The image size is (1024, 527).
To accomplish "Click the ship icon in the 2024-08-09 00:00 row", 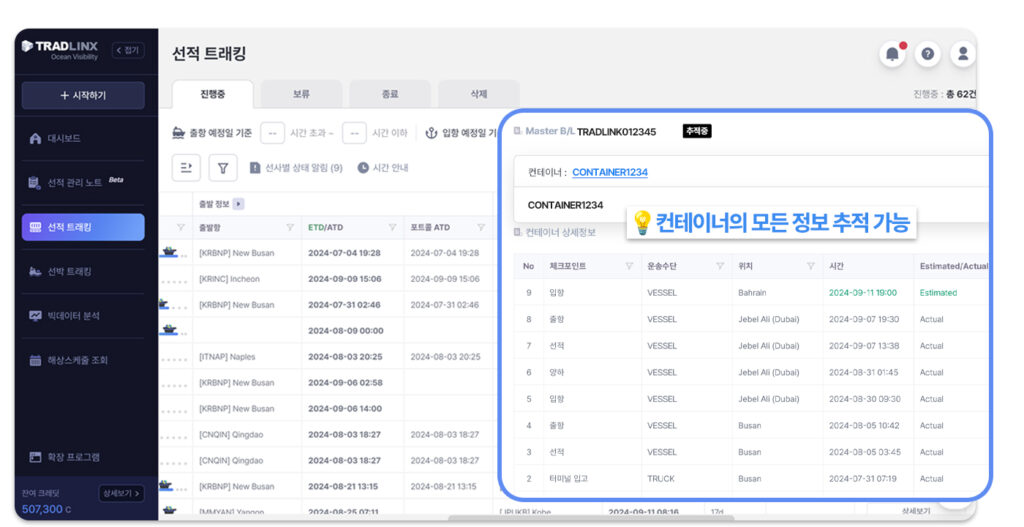I will (x=169, y=330).
